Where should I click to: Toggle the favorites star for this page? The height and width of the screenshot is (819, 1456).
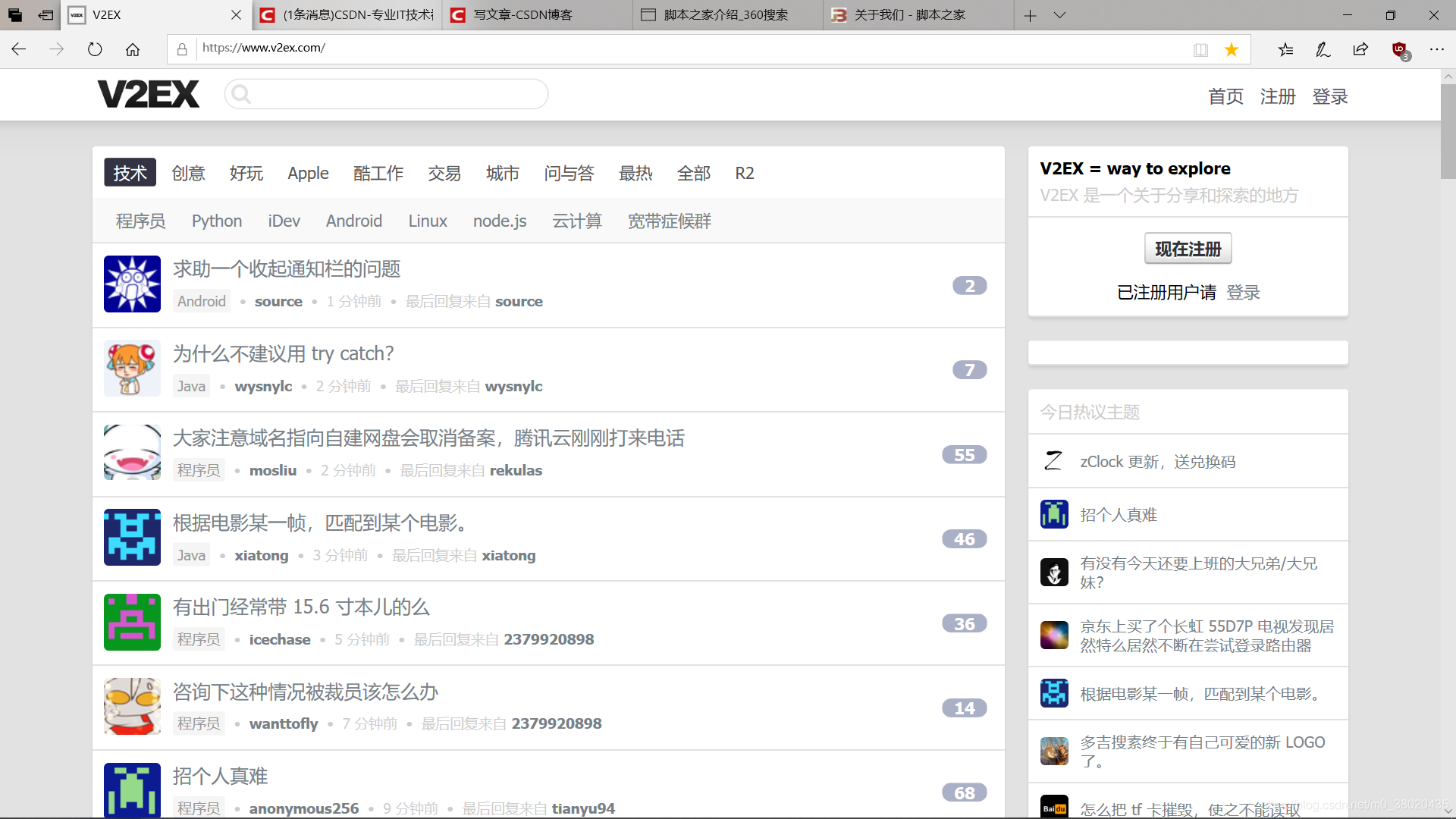click(1232, 49)
